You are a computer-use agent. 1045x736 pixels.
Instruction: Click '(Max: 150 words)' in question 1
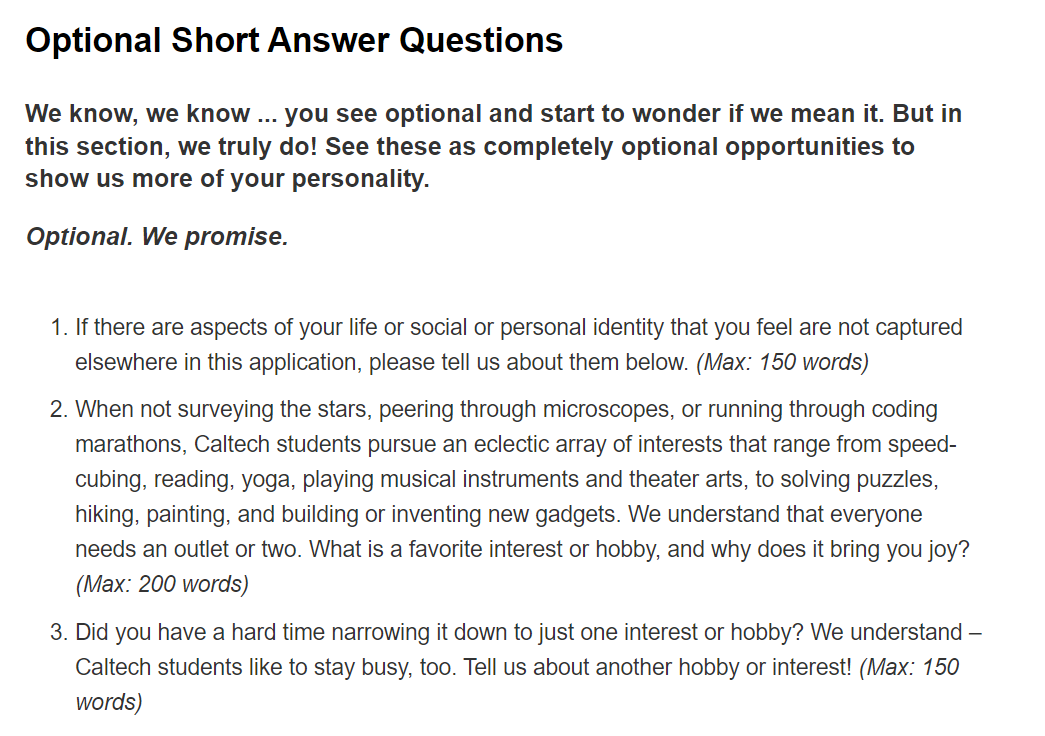(x=783, y=362)
